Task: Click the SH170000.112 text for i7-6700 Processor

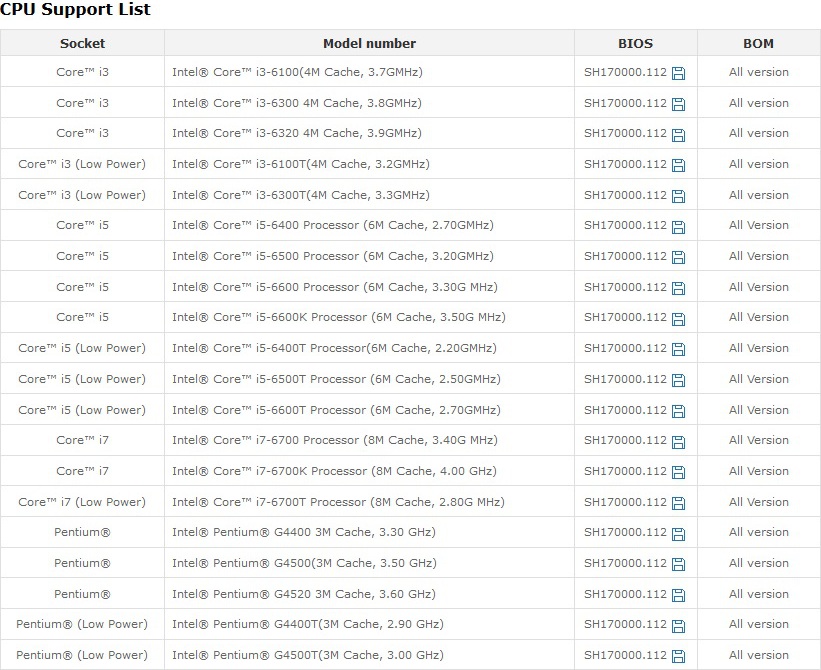Action: click(x=625, y=440)
